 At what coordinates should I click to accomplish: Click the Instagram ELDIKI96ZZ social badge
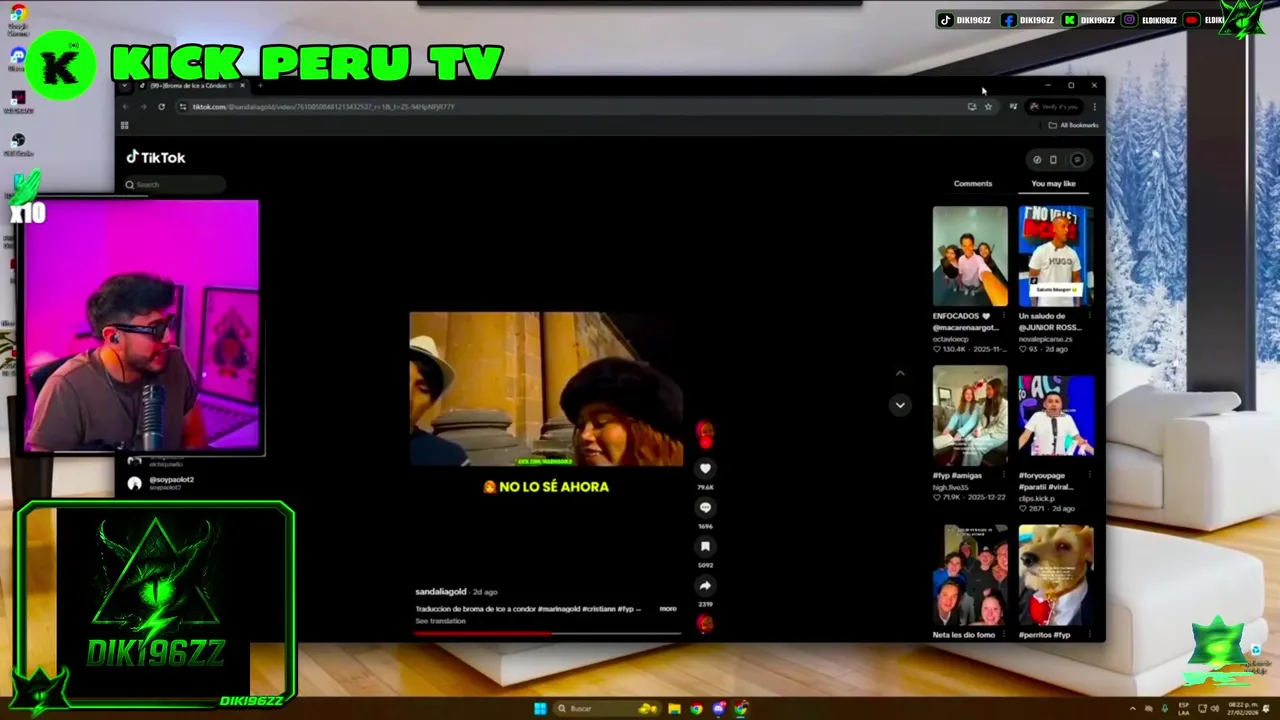(1151, 20)
